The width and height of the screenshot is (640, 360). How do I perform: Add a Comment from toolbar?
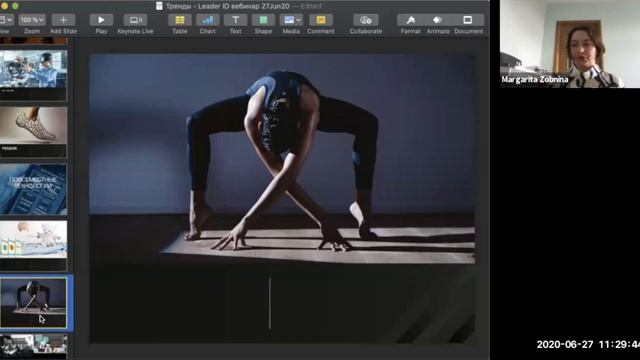coord(321,20)
